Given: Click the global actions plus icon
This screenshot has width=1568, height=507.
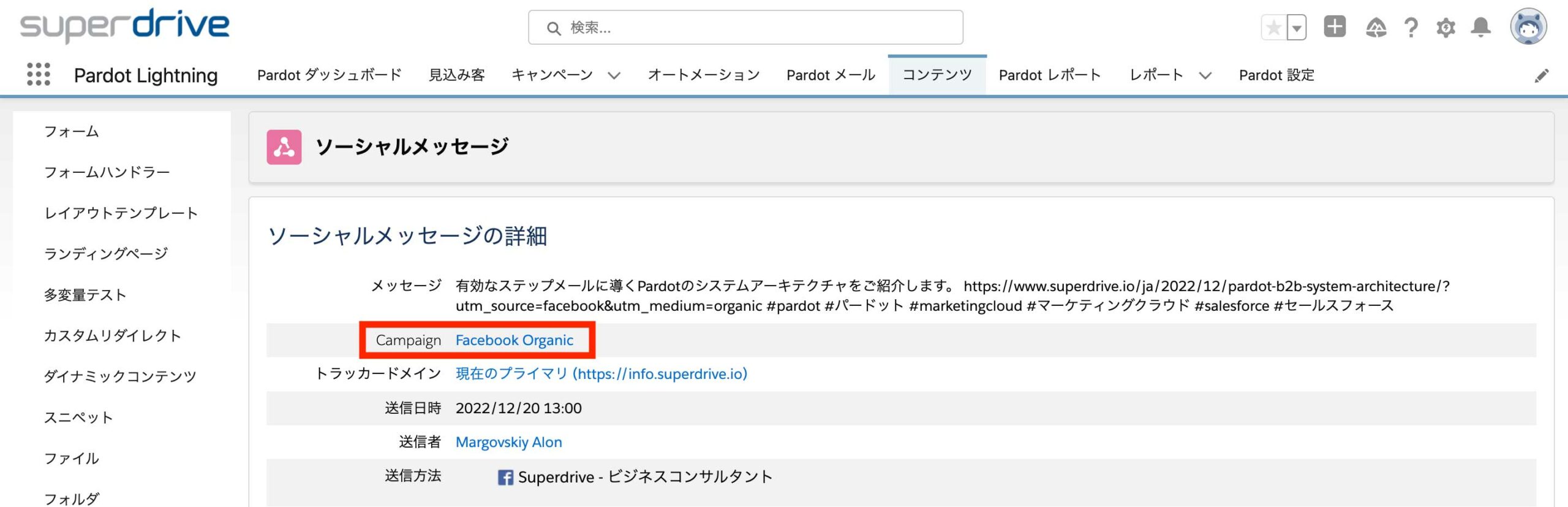Looking at the screenshot, I should [1335, 27].
